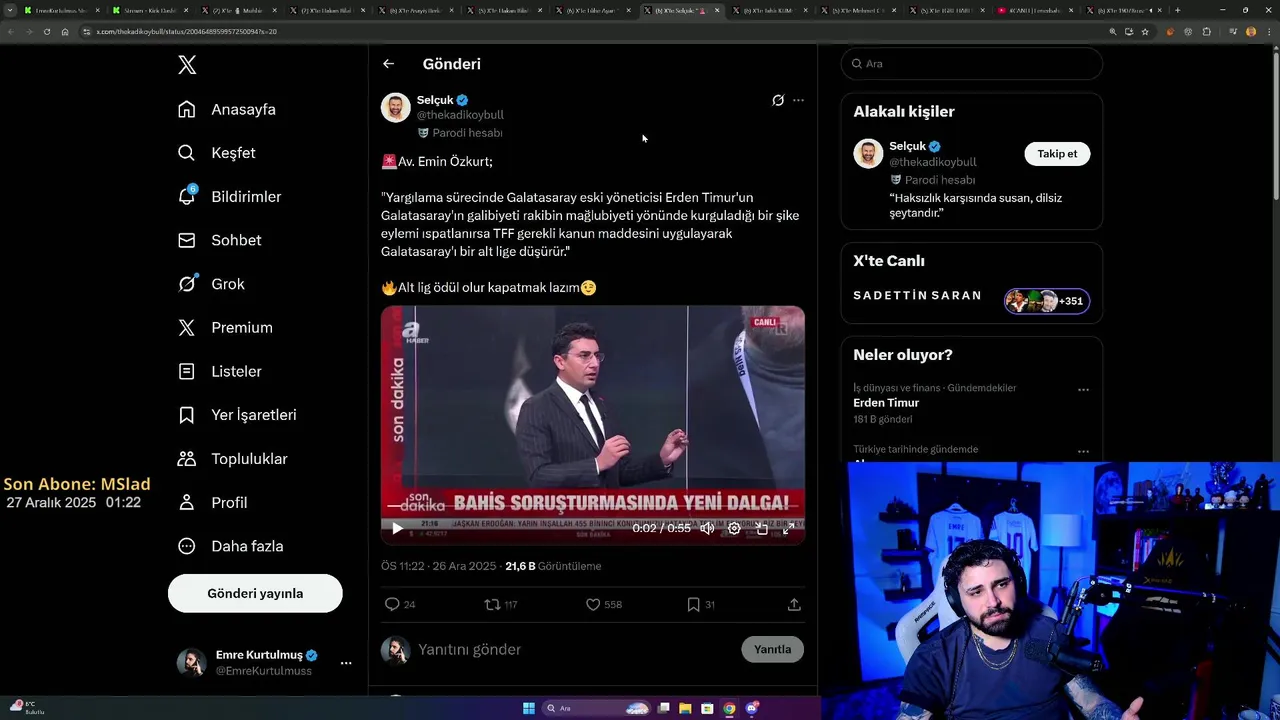The image size is (1280, 720).
Task: Open browser three-dot menu
Action: pos(1268,31)
